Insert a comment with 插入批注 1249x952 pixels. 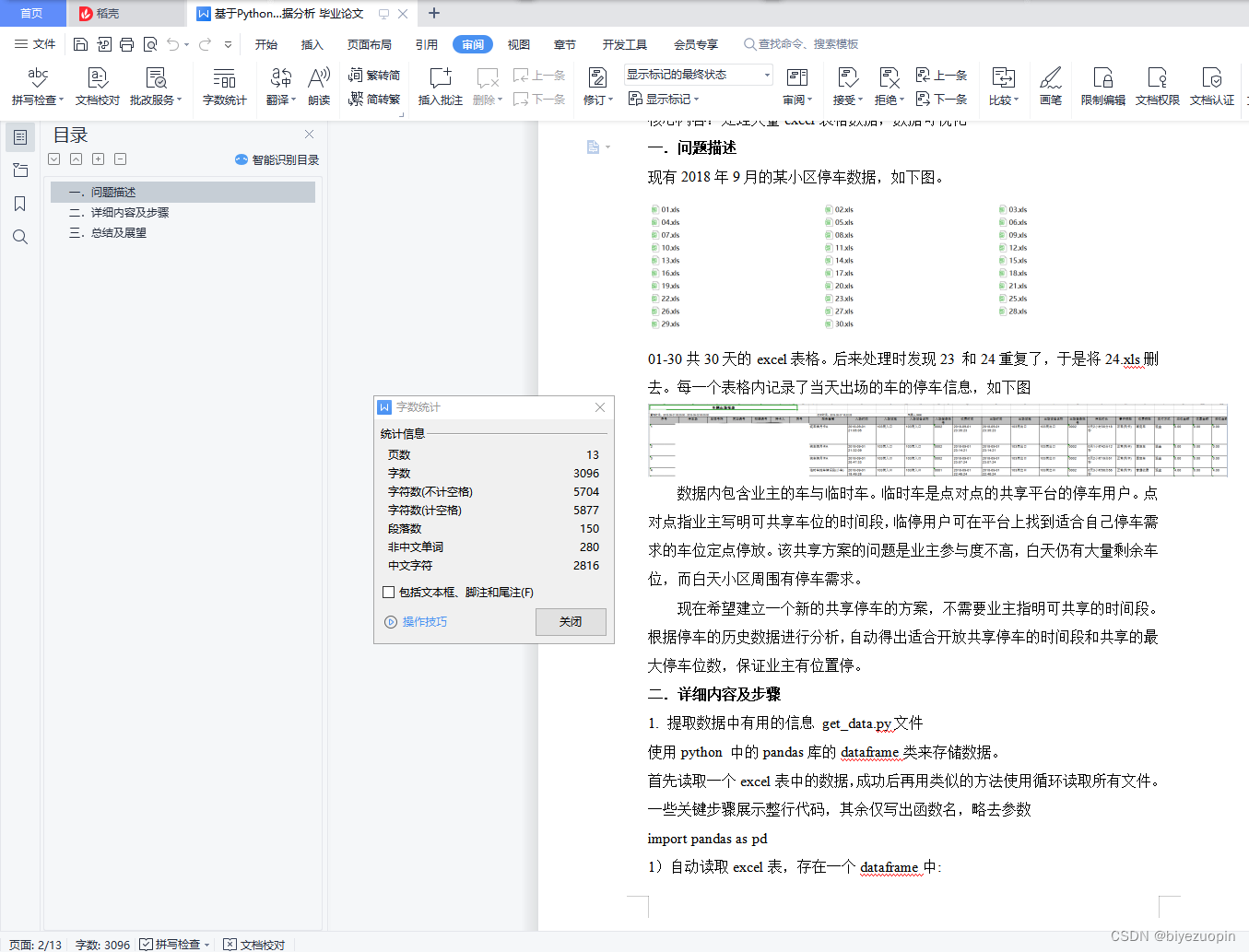tap(440, 88)
